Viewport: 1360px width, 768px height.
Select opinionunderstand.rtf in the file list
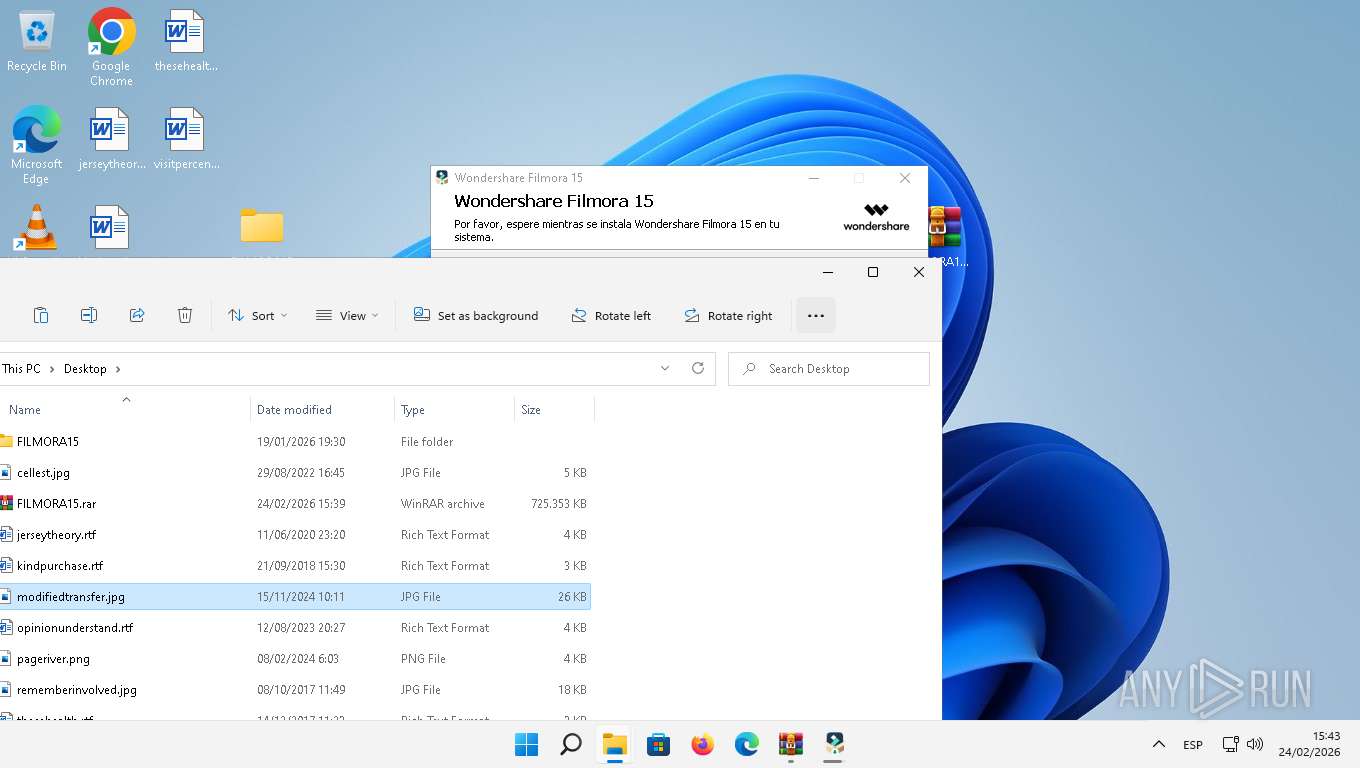295,627
